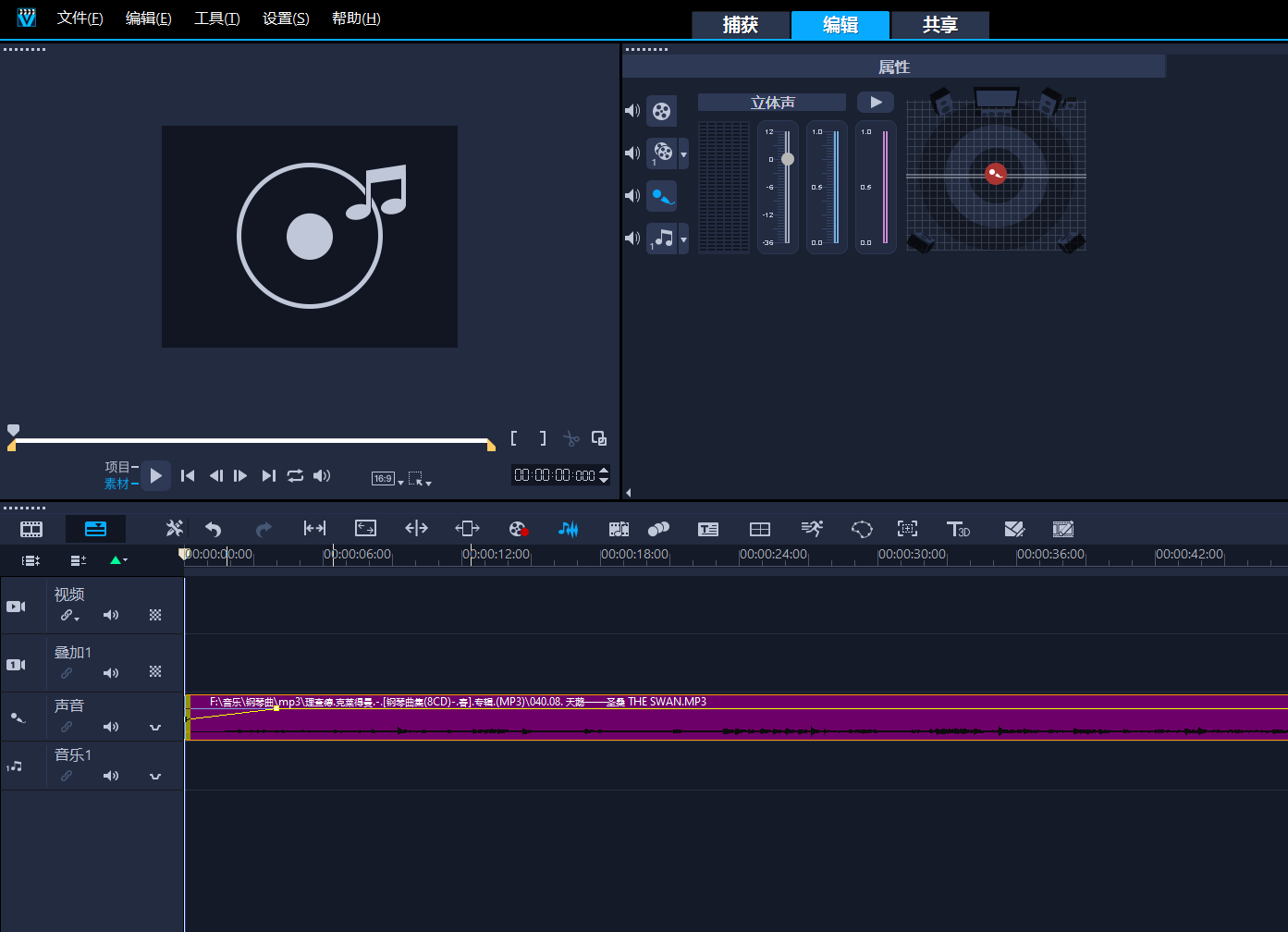The width and height of the screenshot is (1288, 932).
Task: Open the green chapter/cue marker dropdown
Action: click(118, 560)
